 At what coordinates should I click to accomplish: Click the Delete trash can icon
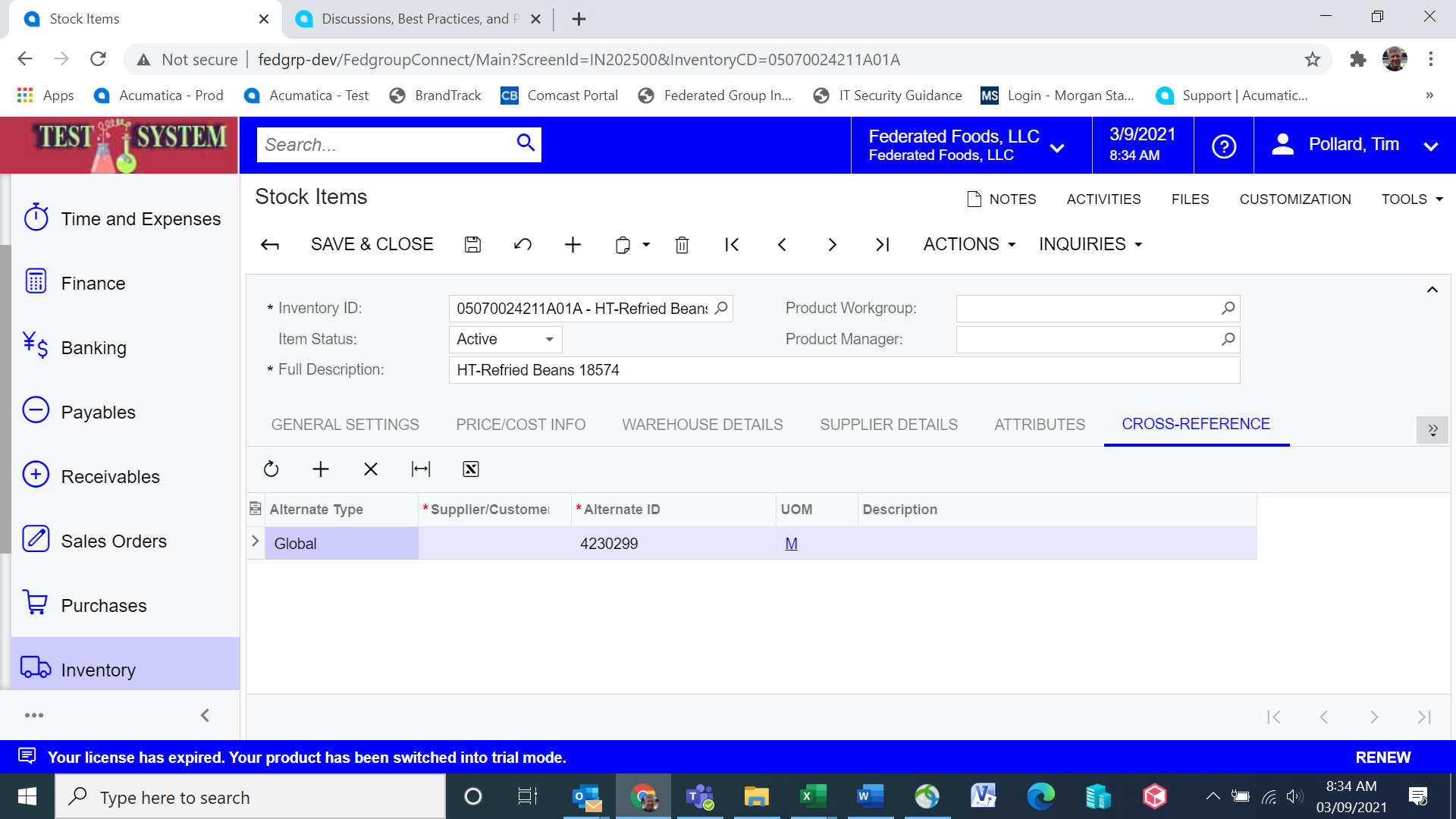point(682,244)
